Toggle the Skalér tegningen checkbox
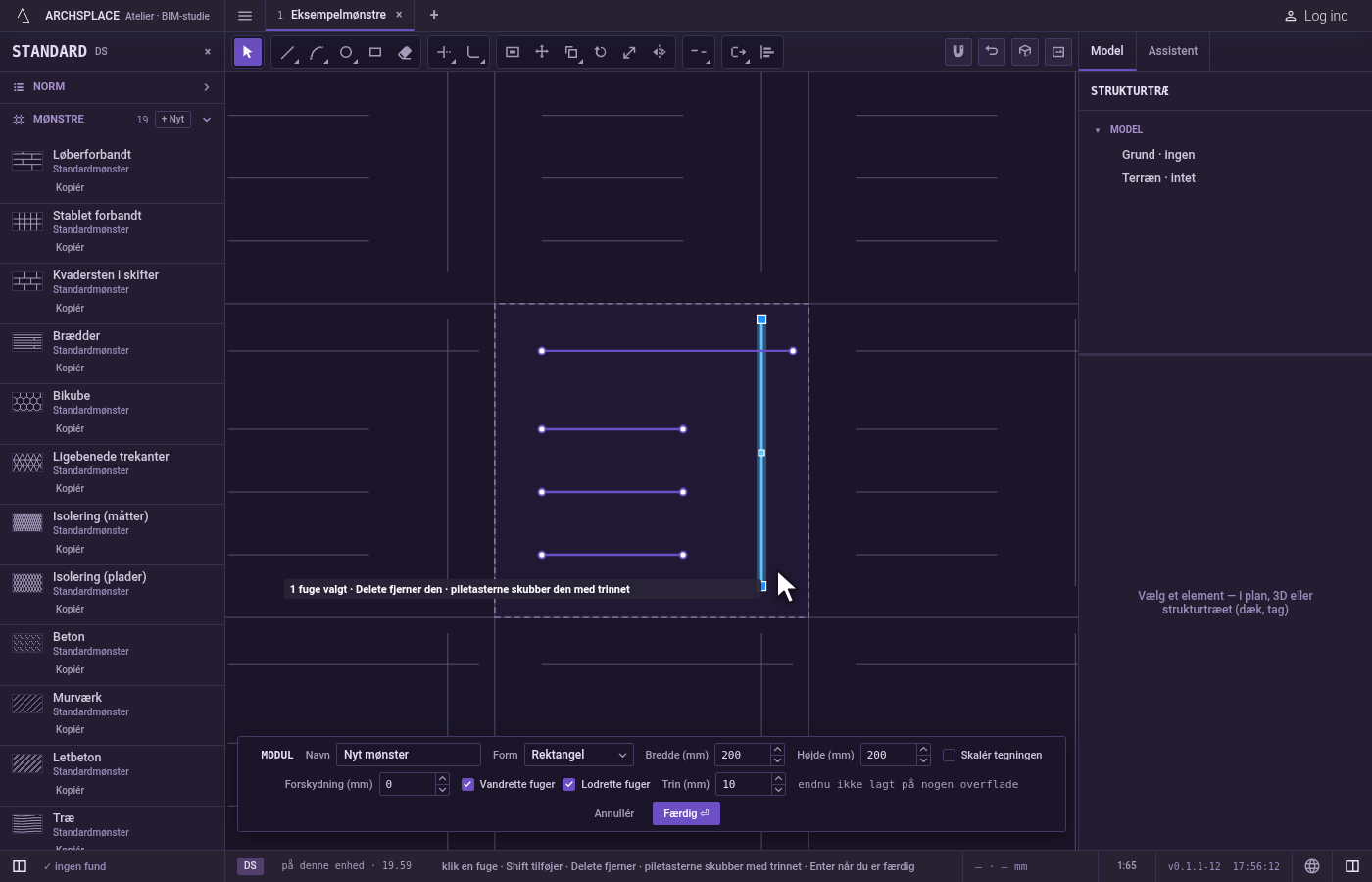 pos(949,755)
